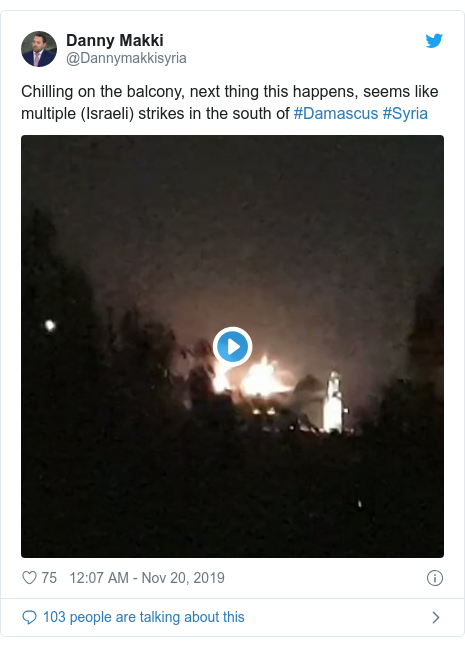The width and height of the screenshot is (465, 646).
Task: Open the #Syria hashtag
Action: (405, 113)
